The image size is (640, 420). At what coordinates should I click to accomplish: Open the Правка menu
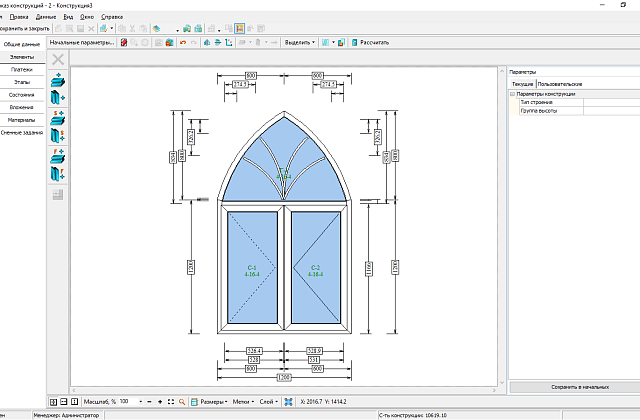(19, 17)
